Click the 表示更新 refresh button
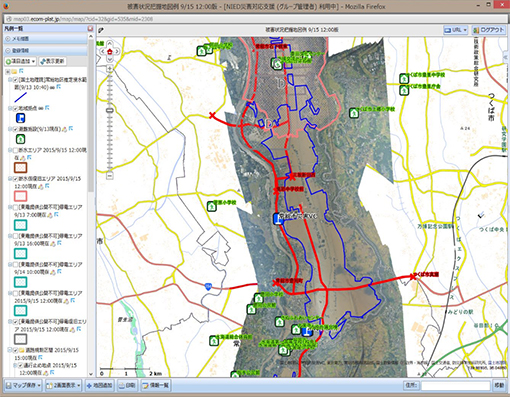510x397 pixels. click(52, 61)
